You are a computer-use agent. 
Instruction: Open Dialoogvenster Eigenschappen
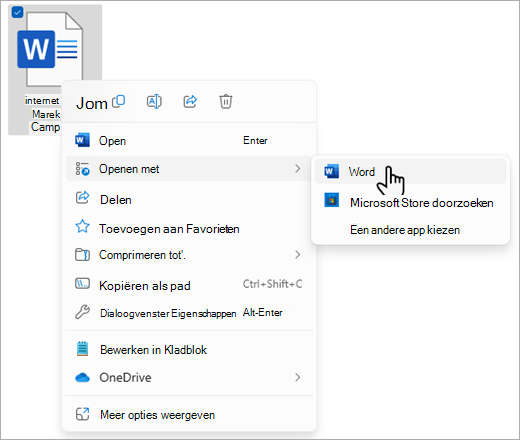coord(189,313)
